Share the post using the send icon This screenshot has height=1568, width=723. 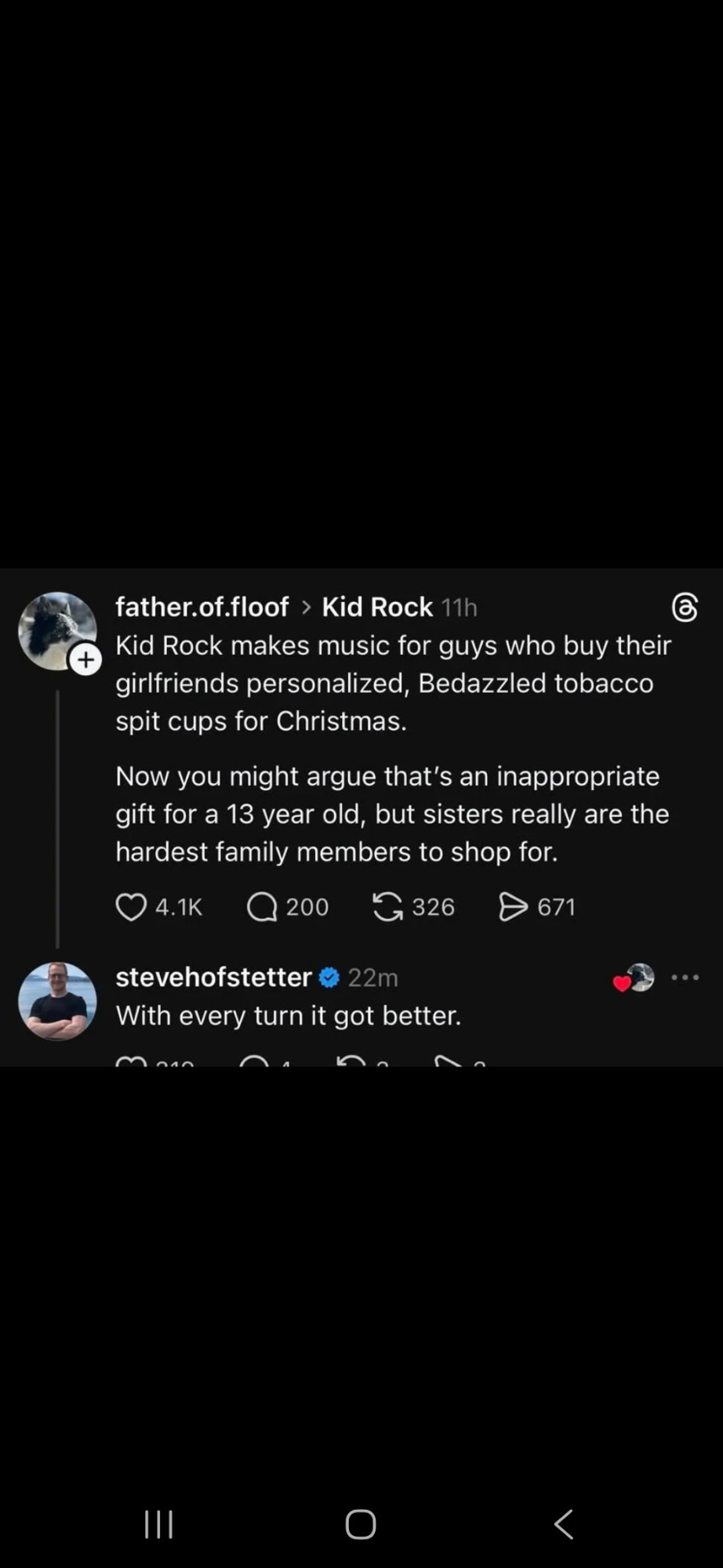pos(514,907)
